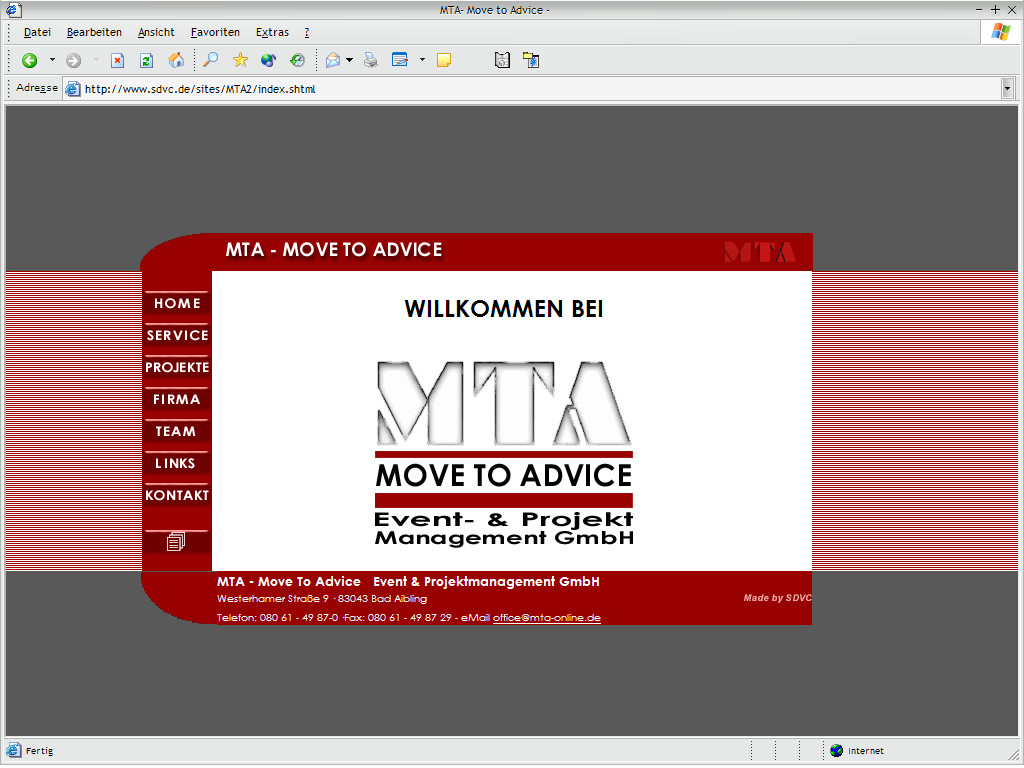Click the browser Back arrow button
This screenshot has height=768, width=1024.
30,60
